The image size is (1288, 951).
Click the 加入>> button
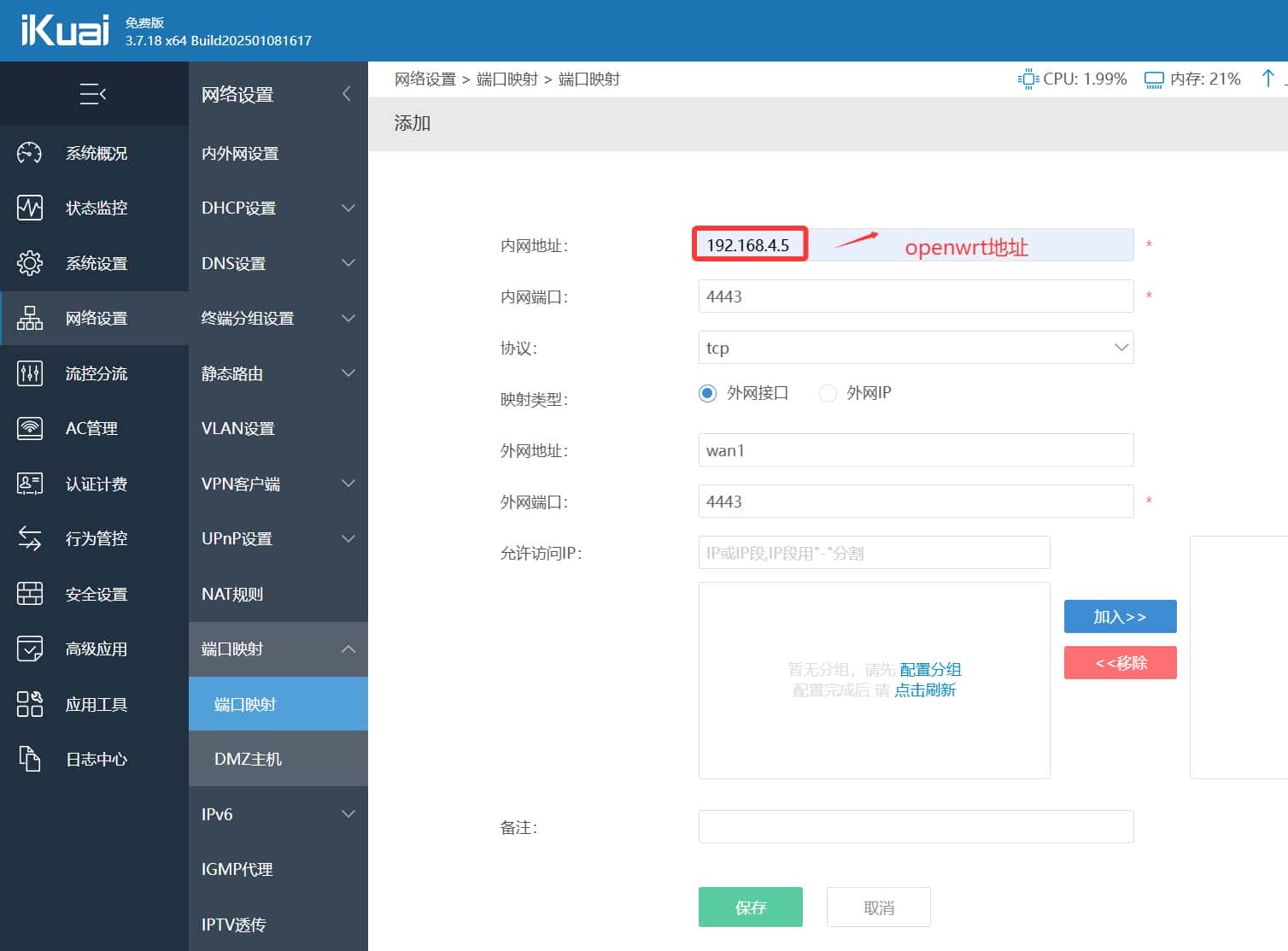click(x=1120, y=616)
